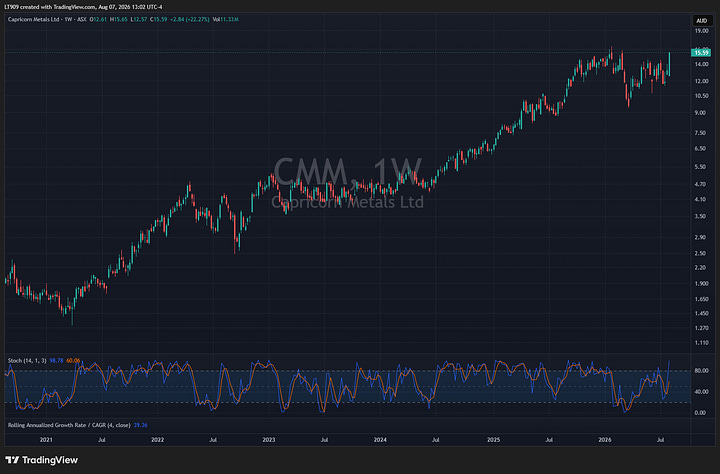Click the 0.00 level on Stoch axis

(x=700, y=413)
